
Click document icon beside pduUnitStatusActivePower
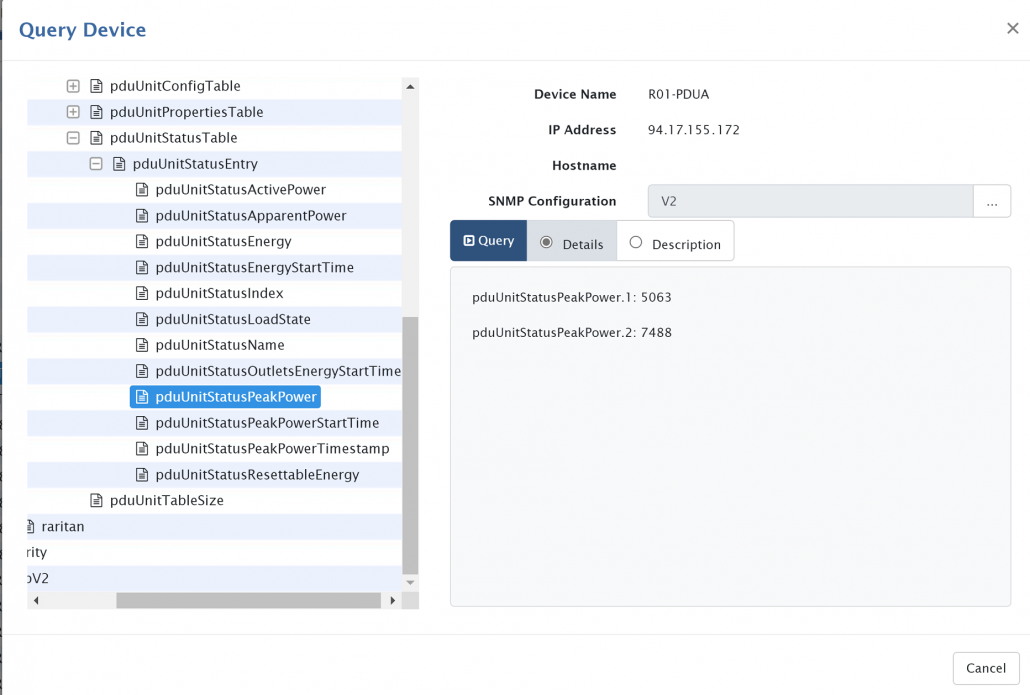(142, 190)
